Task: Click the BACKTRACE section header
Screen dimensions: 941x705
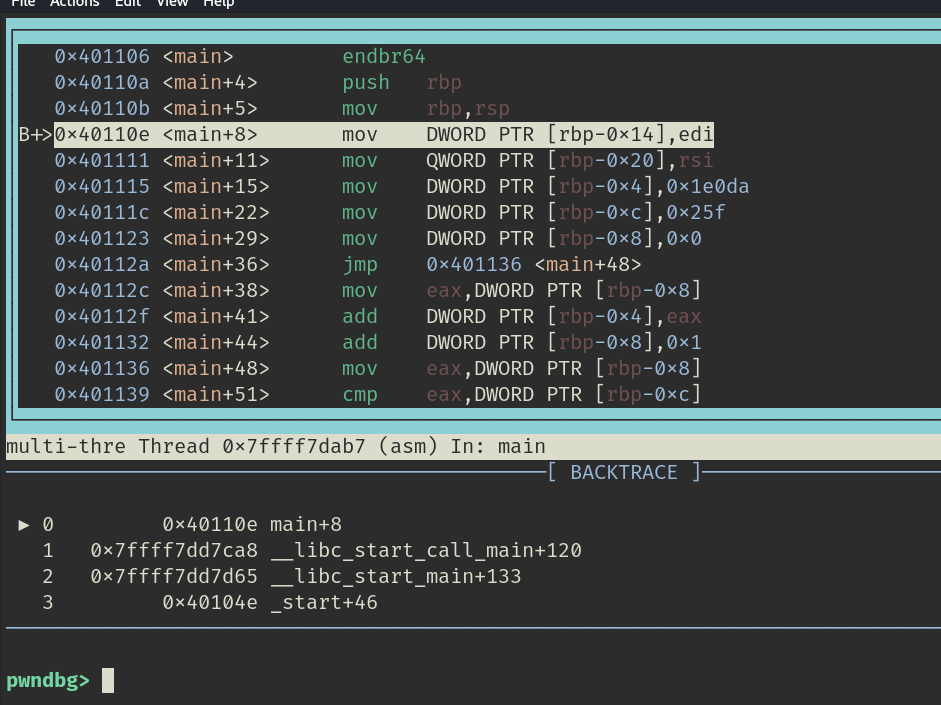Action: click(624, 472)
